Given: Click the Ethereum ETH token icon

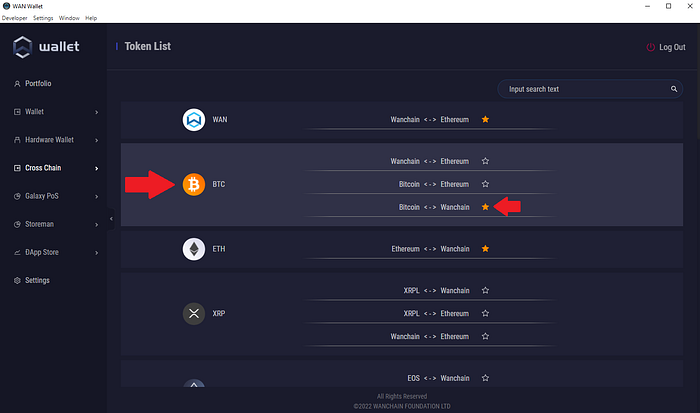Looking at the screenshot, I should pyautogui.click(x=194, y=249).
